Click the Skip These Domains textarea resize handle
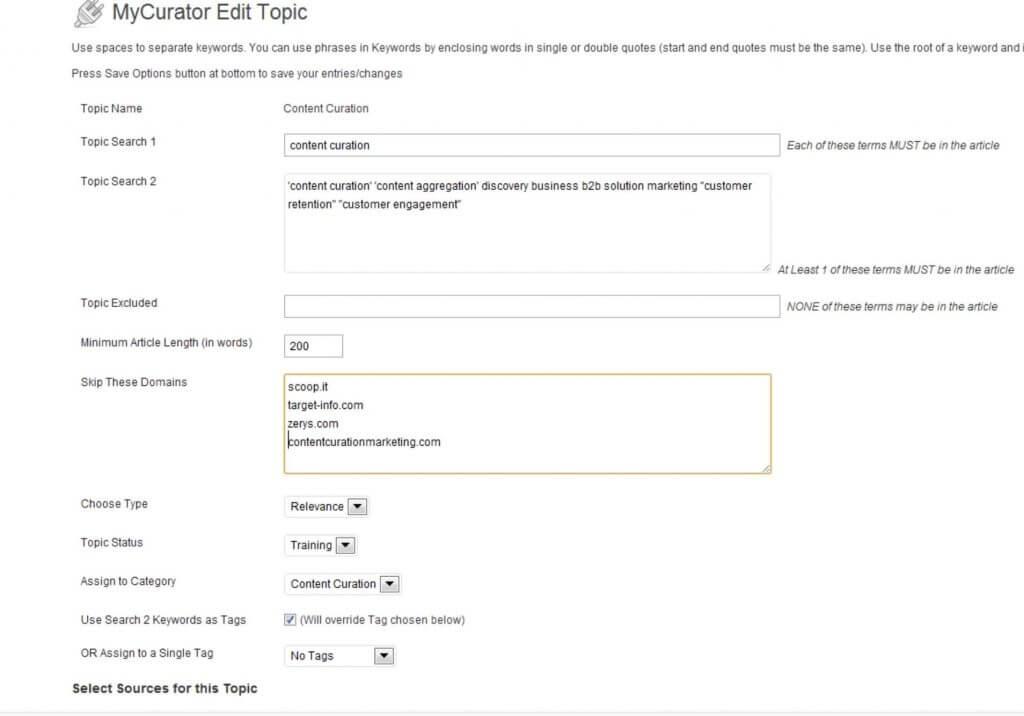Image resolution: width=1024 pixels, height=716 pixels. (765, 468)
